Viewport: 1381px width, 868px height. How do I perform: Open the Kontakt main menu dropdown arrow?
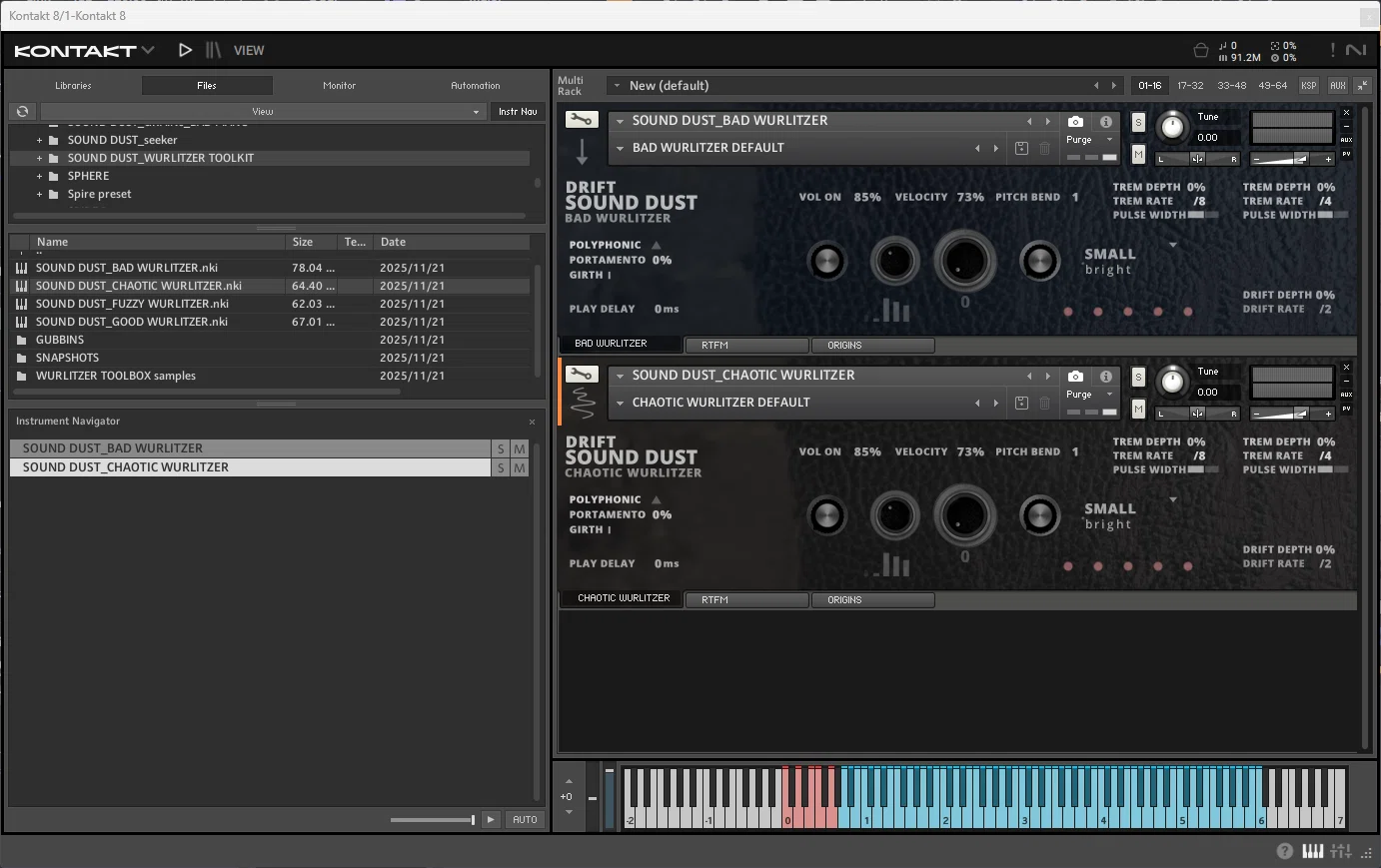pos(148,49)
